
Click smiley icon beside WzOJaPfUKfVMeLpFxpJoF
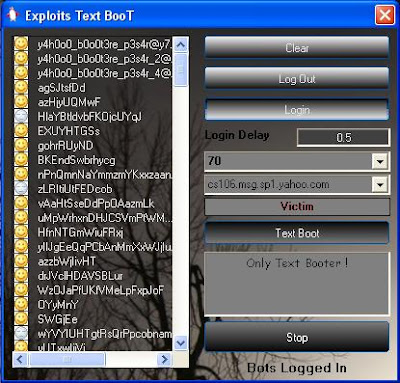21,290
